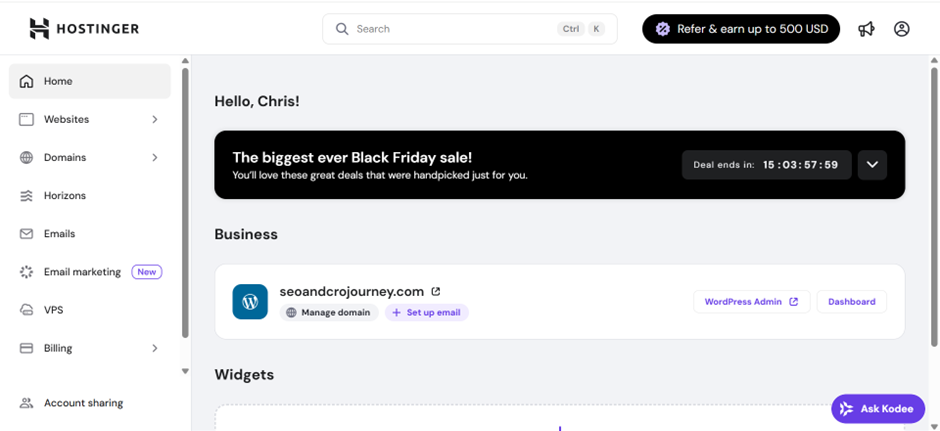Open Email marketing in the sidebar
Viewport: 940px width, 431px height.
(82, 272)
